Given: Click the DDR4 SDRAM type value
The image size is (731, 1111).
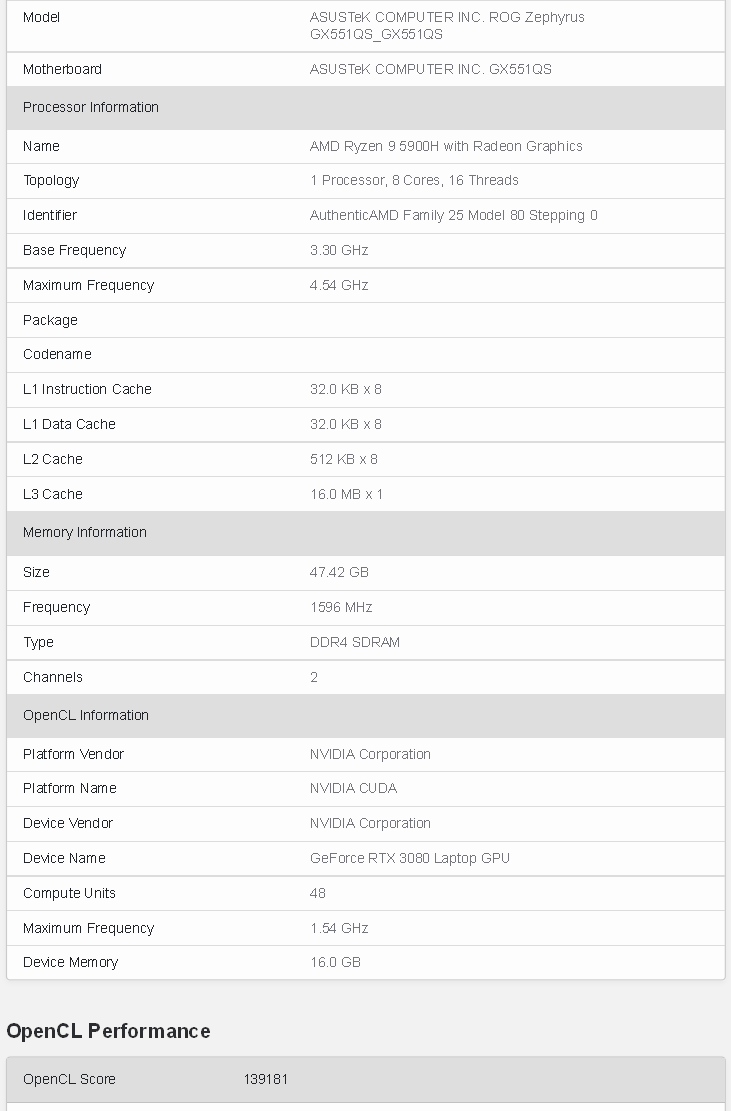Looking at the screenshot, I should pos(355,643).
